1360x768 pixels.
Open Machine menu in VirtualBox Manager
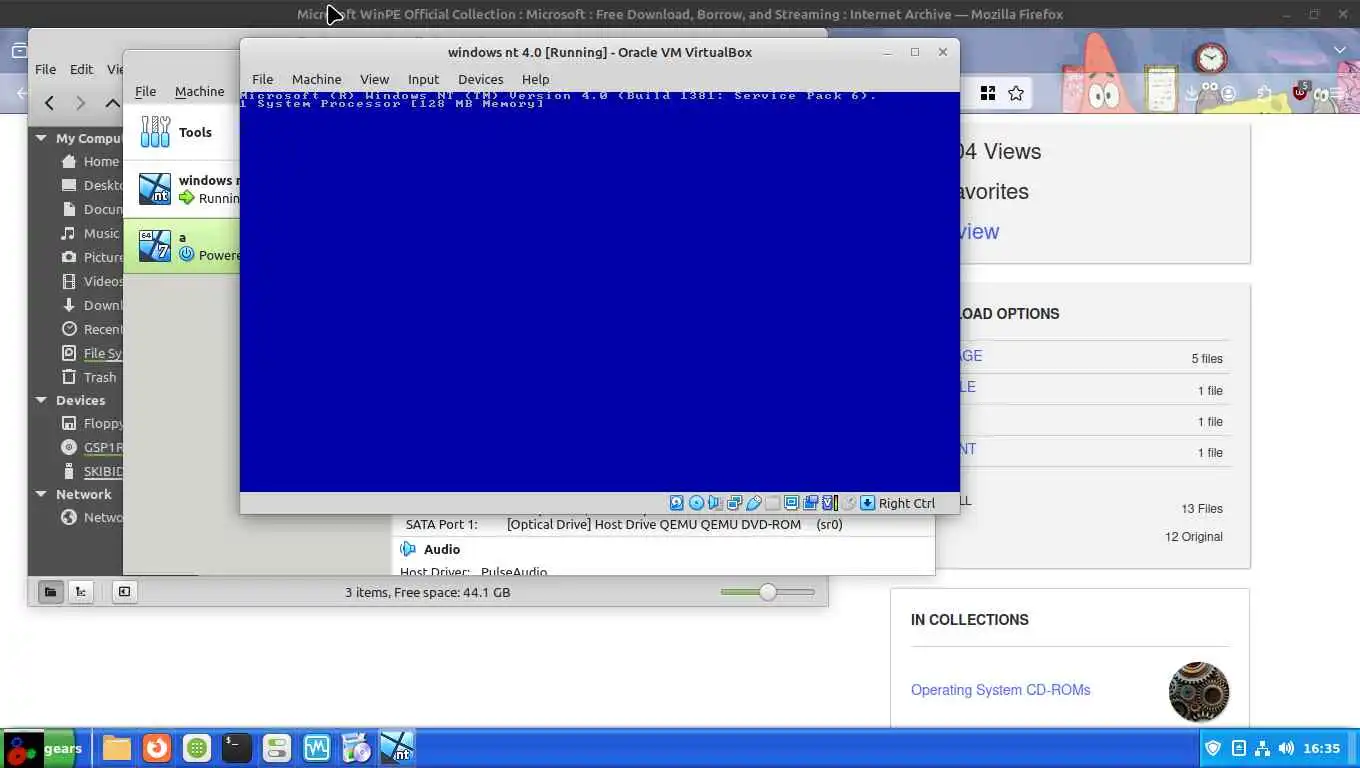pos(199,91)
